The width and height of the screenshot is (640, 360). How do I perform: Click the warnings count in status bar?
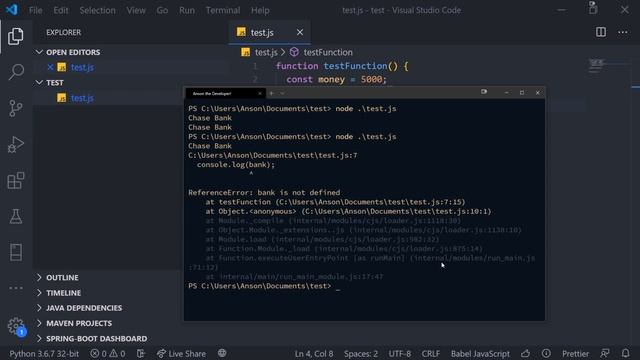118,353
